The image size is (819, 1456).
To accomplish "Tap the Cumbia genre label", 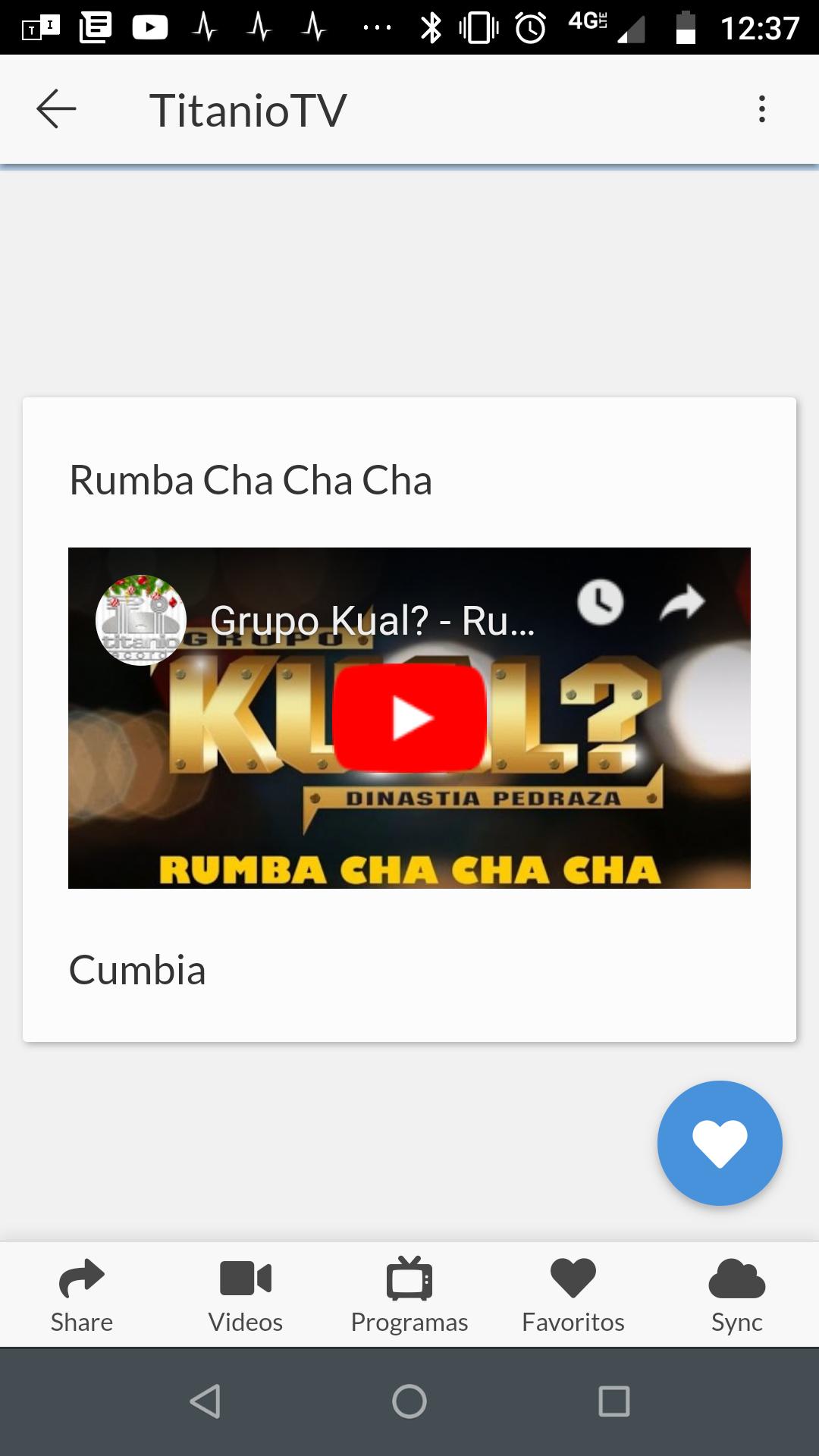I will tap(137, 970).
